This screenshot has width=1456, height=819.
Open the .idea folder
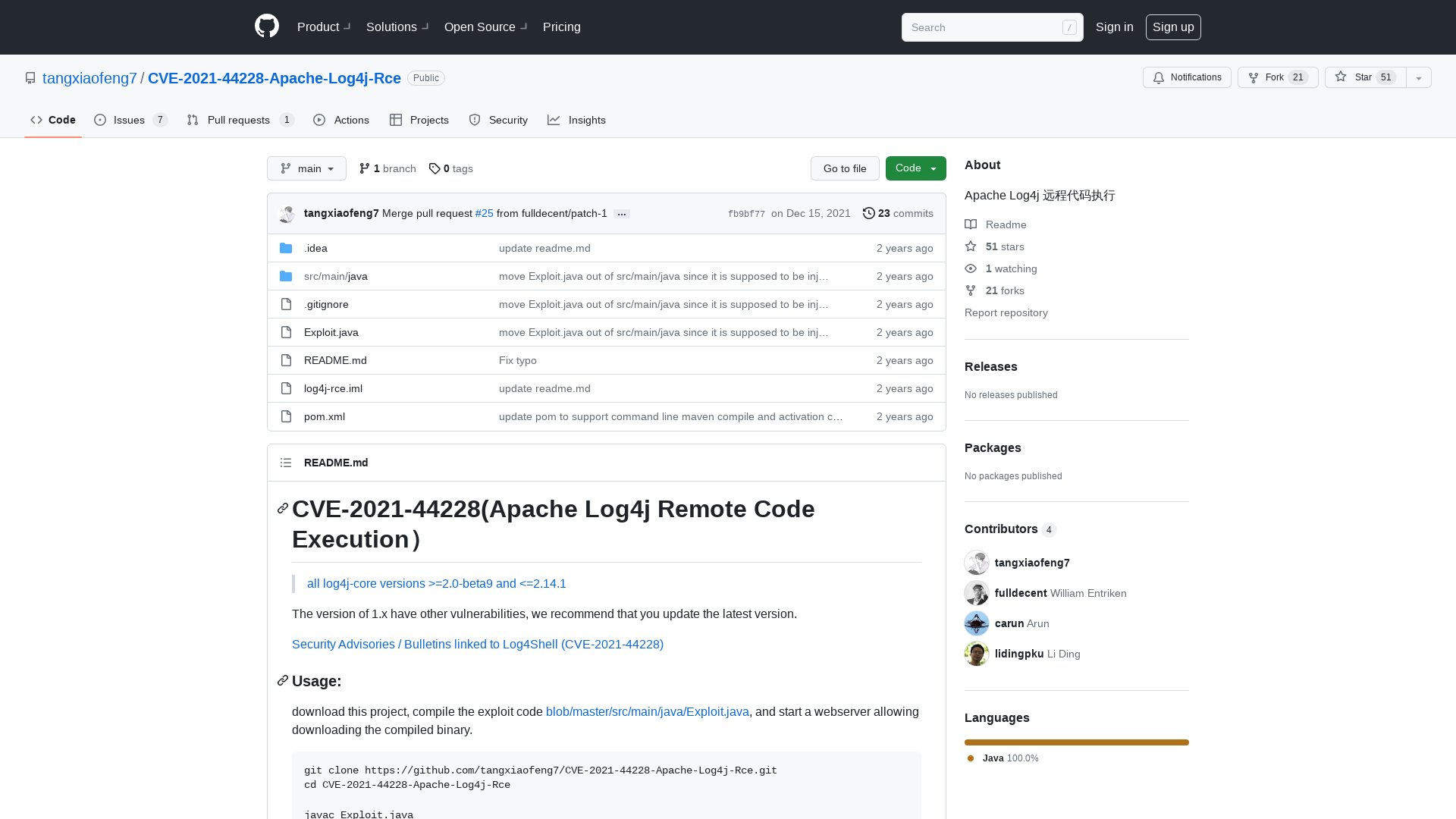315,248
